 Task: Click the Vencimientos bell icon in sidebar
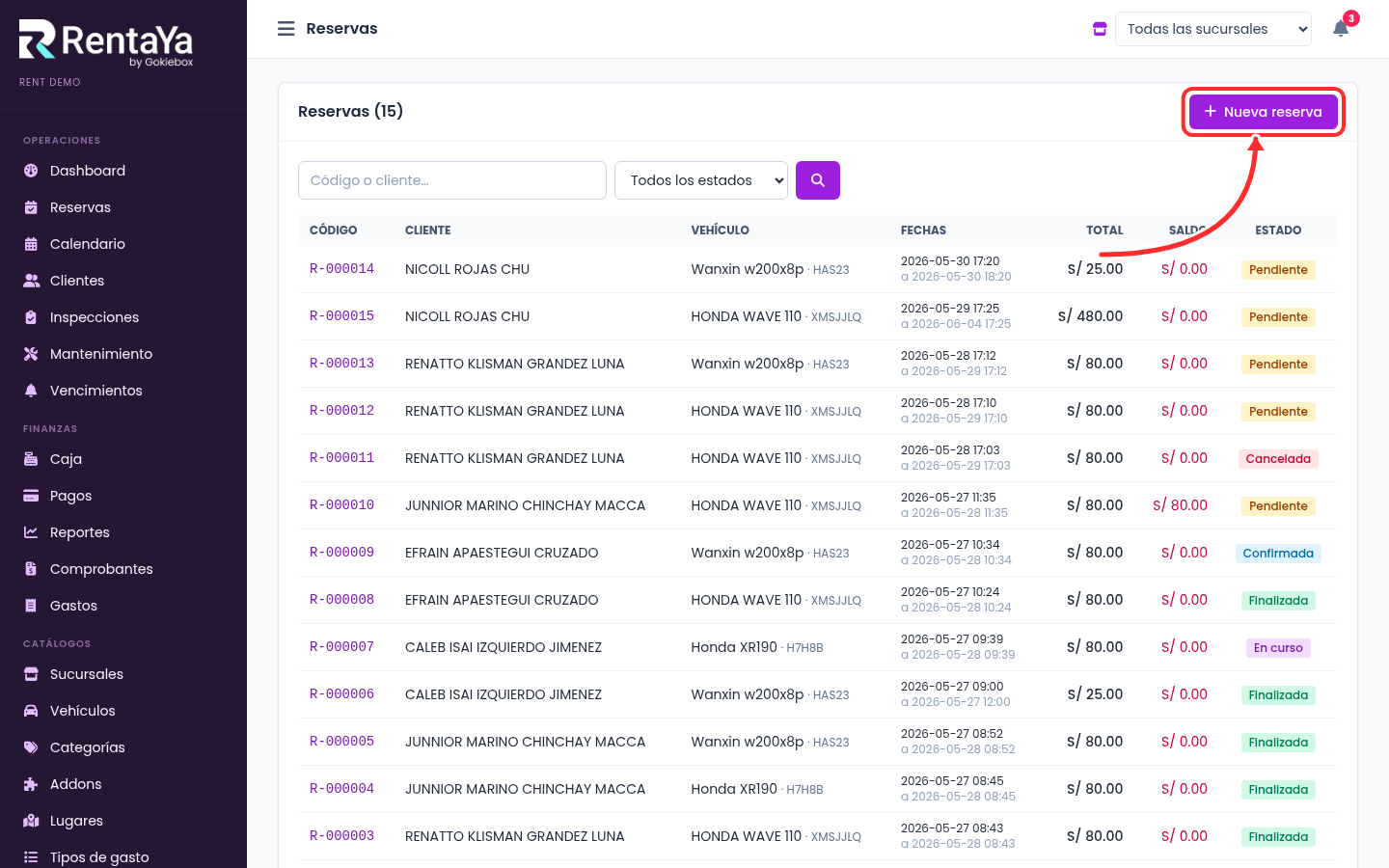(31, 391)
